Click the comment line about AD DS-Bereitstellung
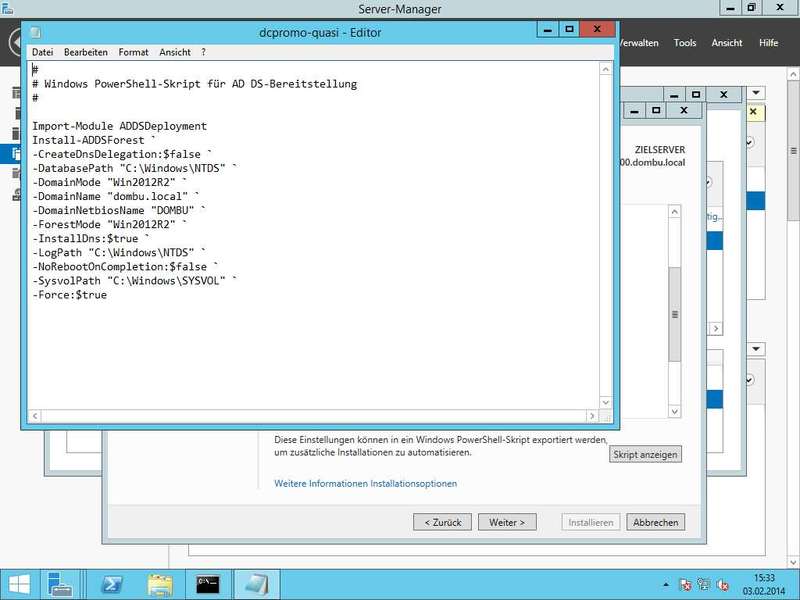 (194, 84)
